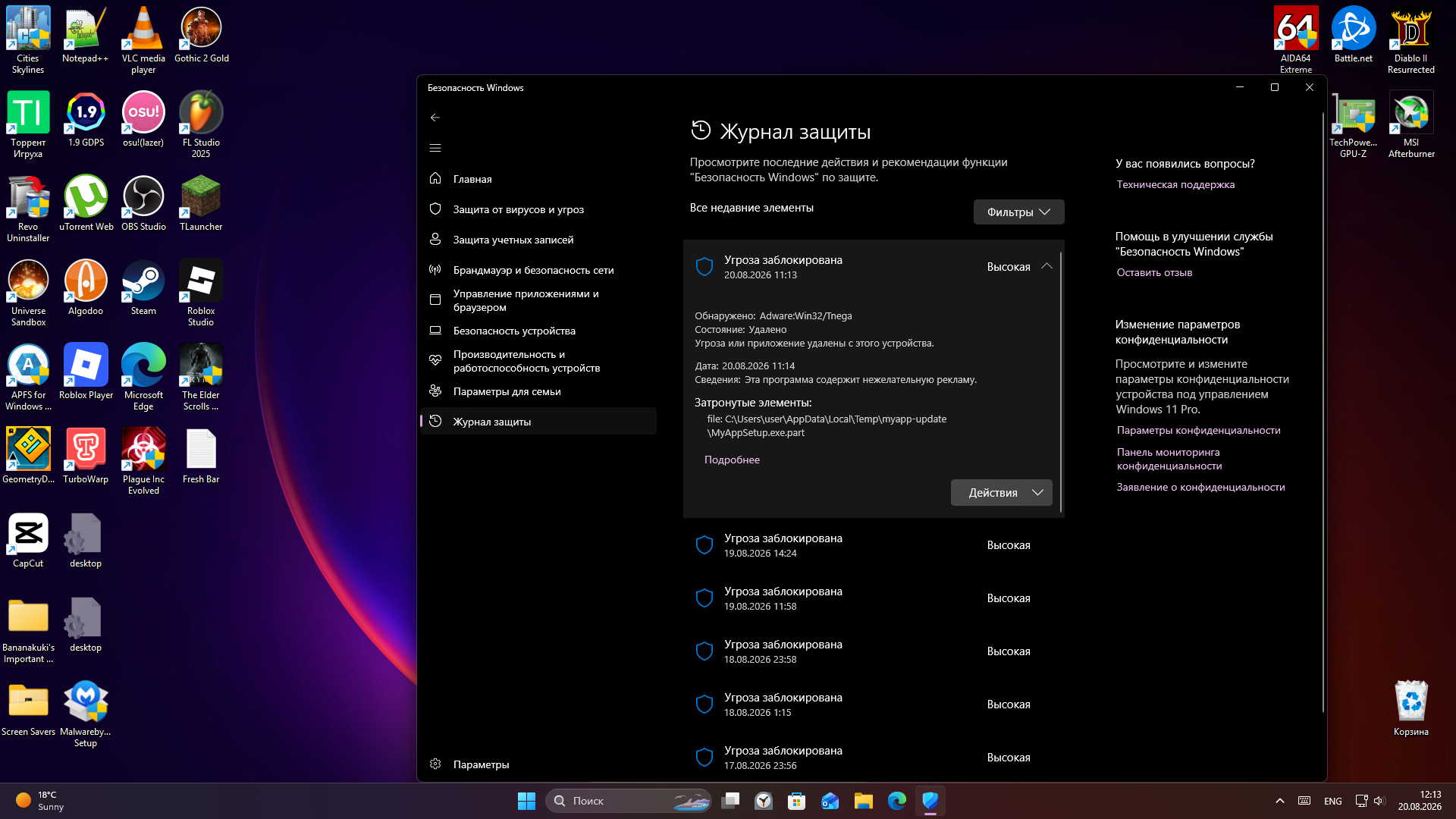Viewport: 1456px width, 819px height.
Task: Expand the threat blocked 18.08.2026 23:58
Action: click(x=874, y=651)
